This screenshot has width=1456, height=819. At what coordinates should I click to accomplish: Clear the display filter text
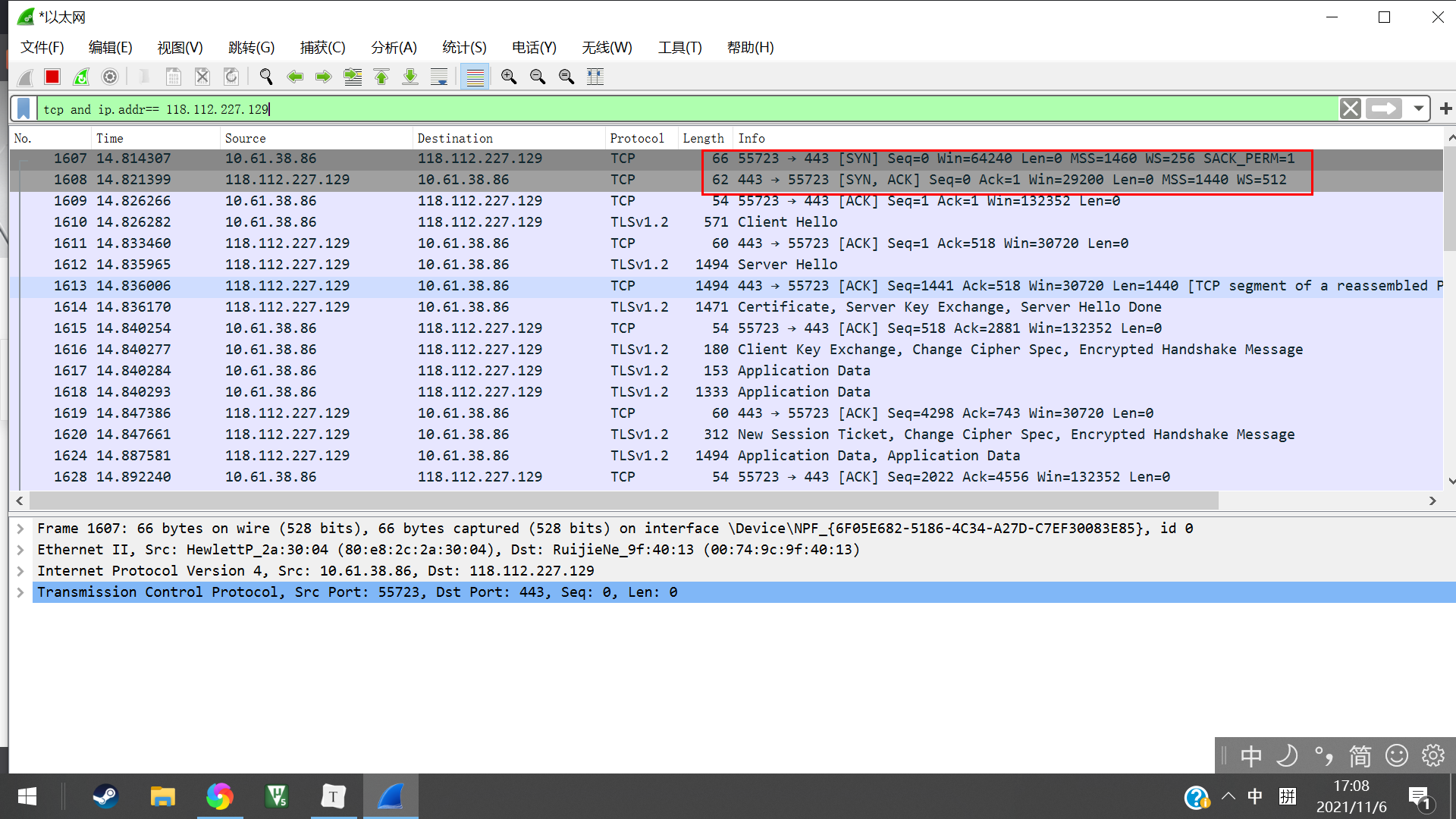coord(1350,108)
